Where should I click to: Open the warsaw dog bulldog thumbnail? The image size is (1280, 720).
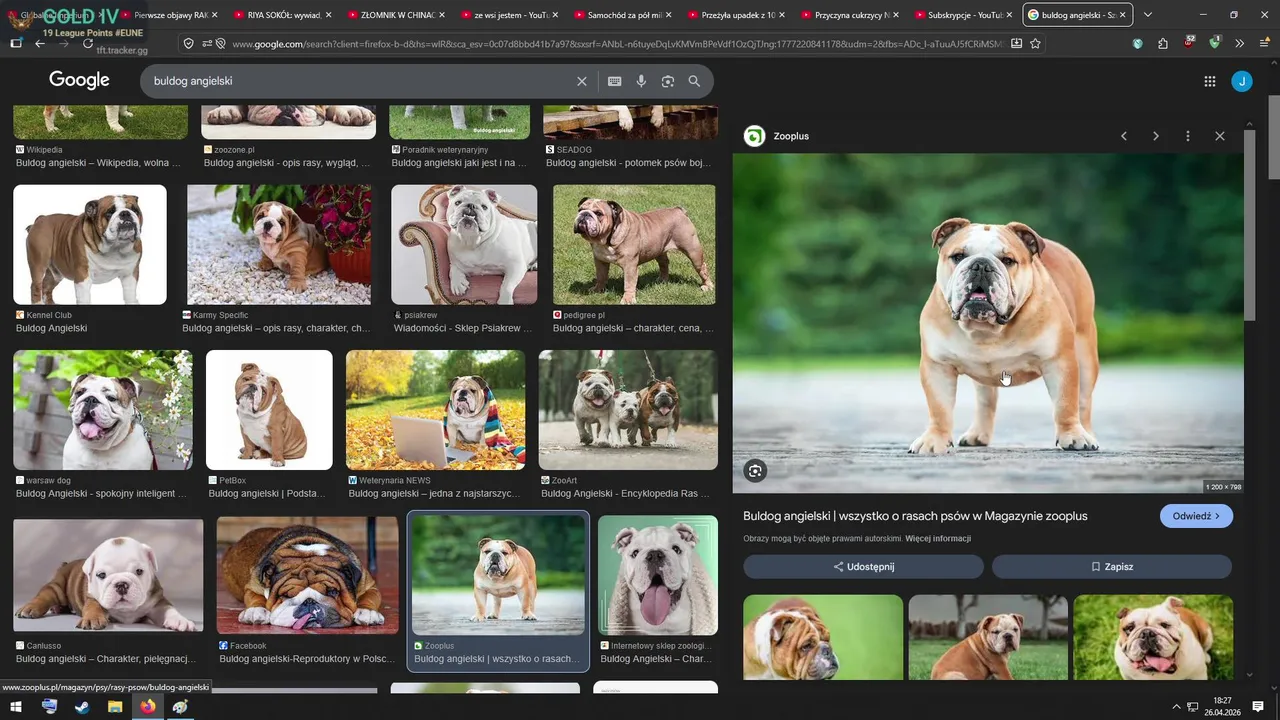103,410
